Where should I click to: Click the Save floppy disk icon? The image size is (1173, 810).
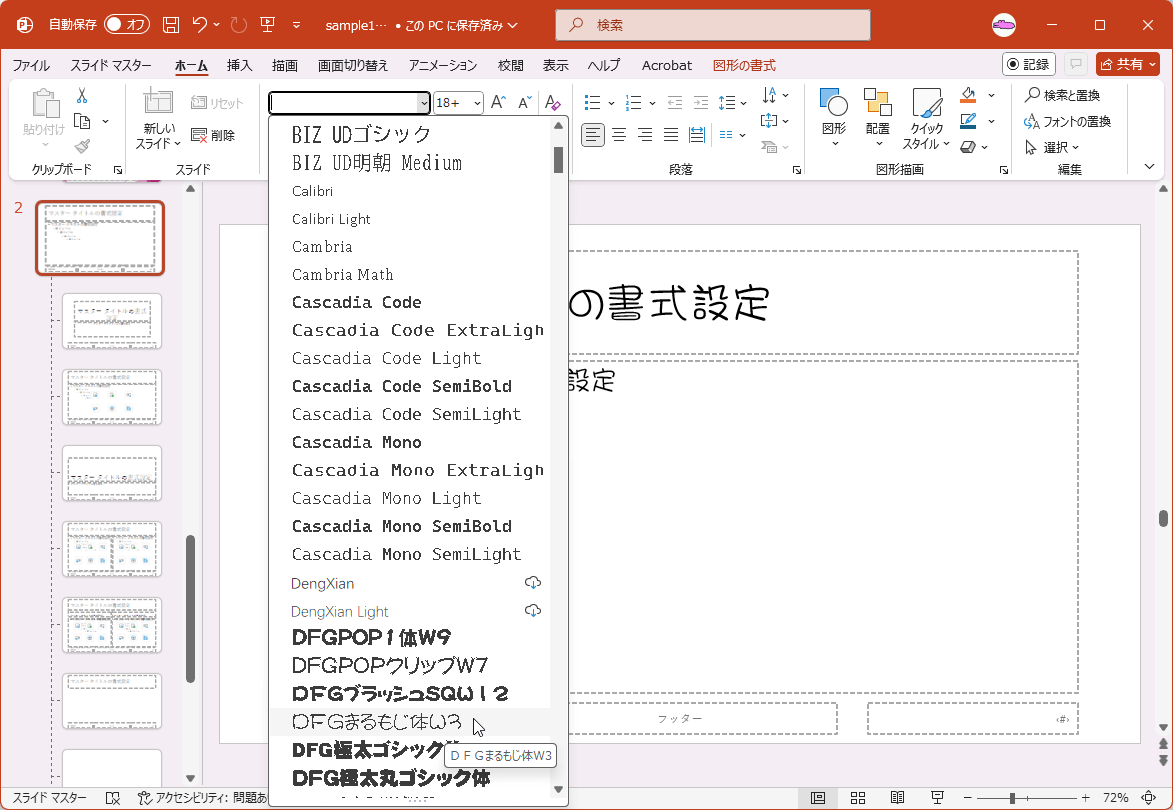pos(171,25)
